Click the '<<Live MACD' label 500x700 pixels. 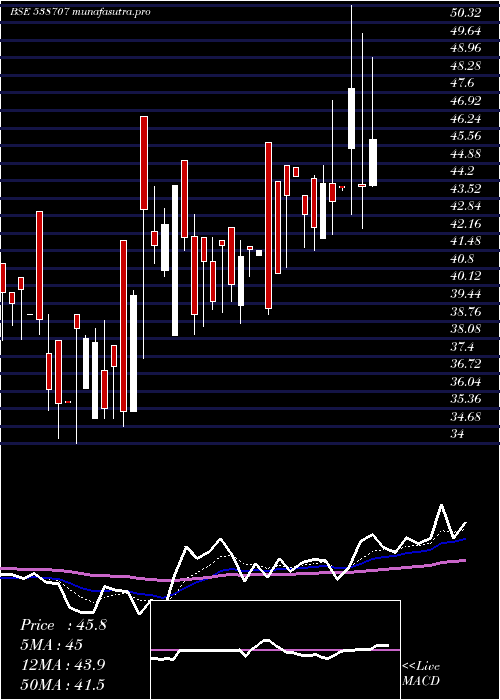pos(421,674)
